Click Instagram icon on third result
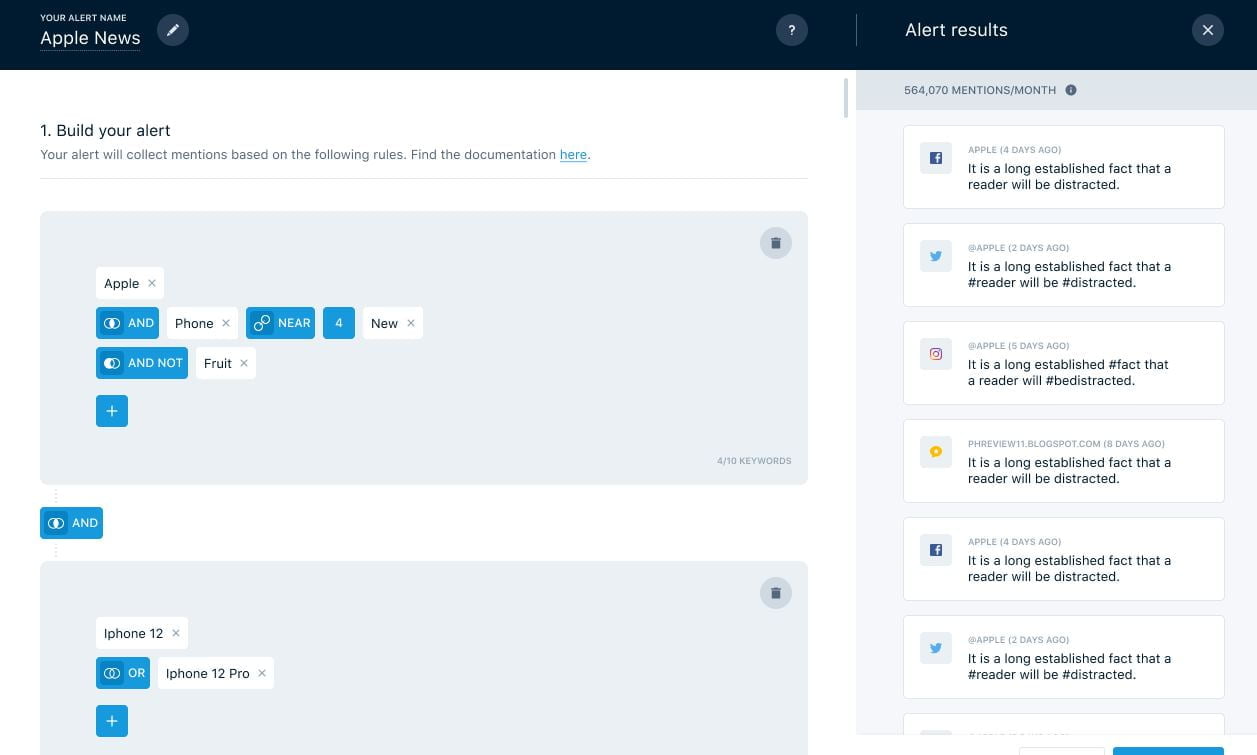 (x=936, y=354)
